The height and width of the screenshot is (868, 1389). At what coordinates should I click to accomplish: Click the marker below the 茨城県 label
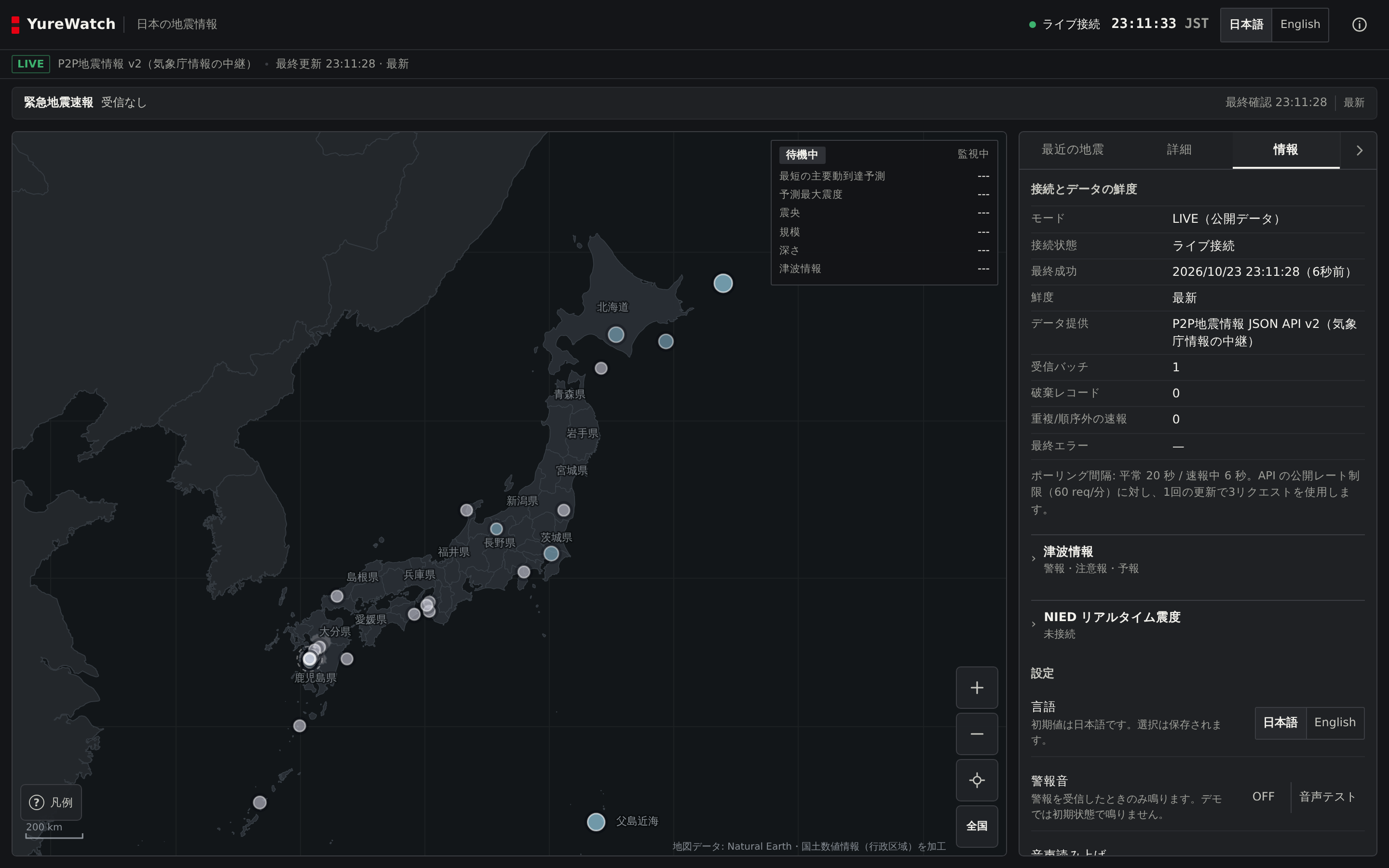551,554
